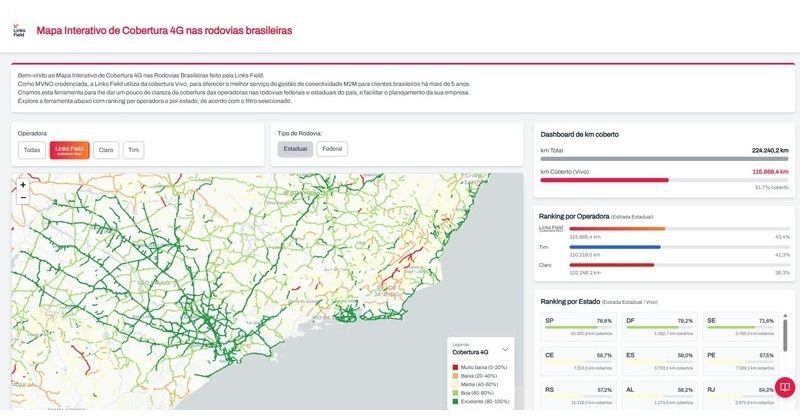The width and height of the screenshot is (800, 420).
Task: Open the RS state ranking card
Action: (579, 395)
